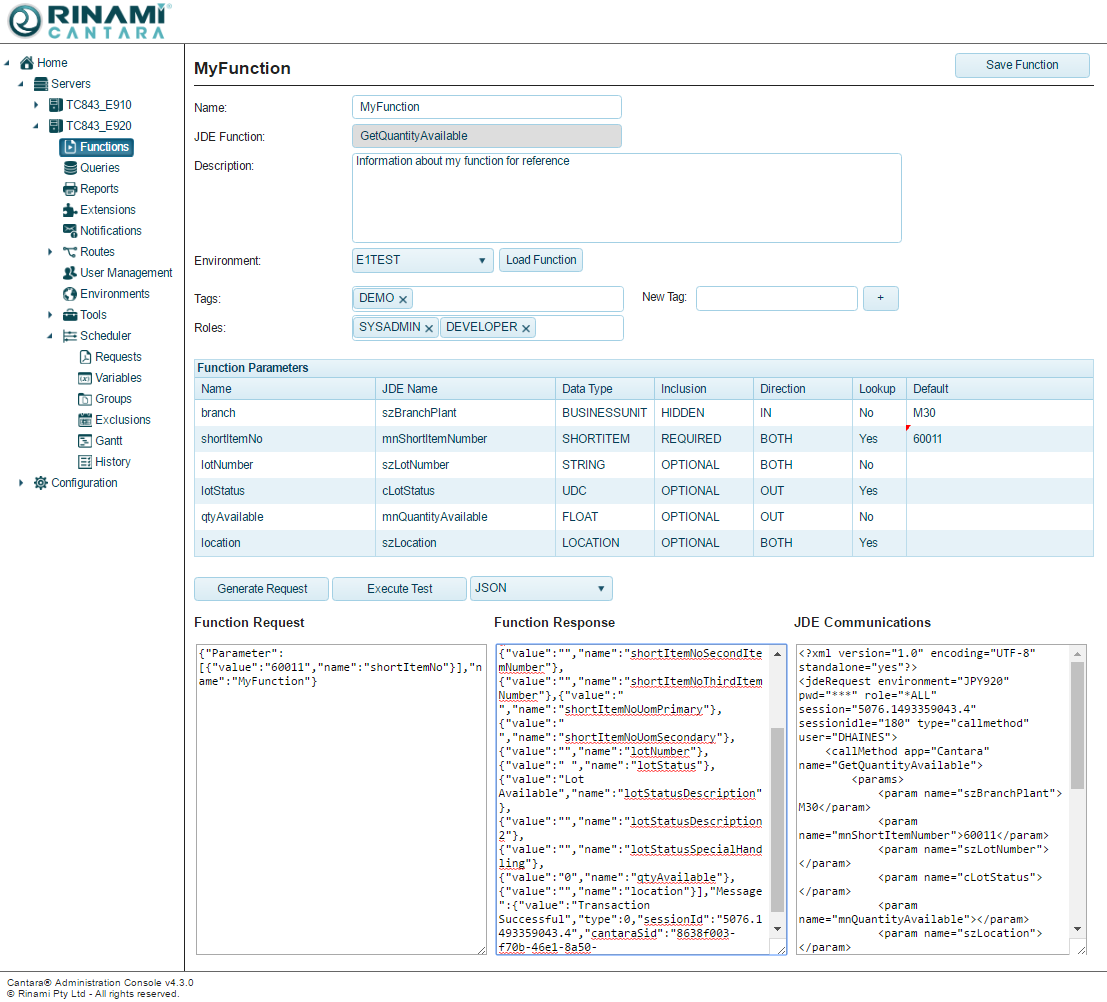Click the Reports printer icon

click(70, 189)
